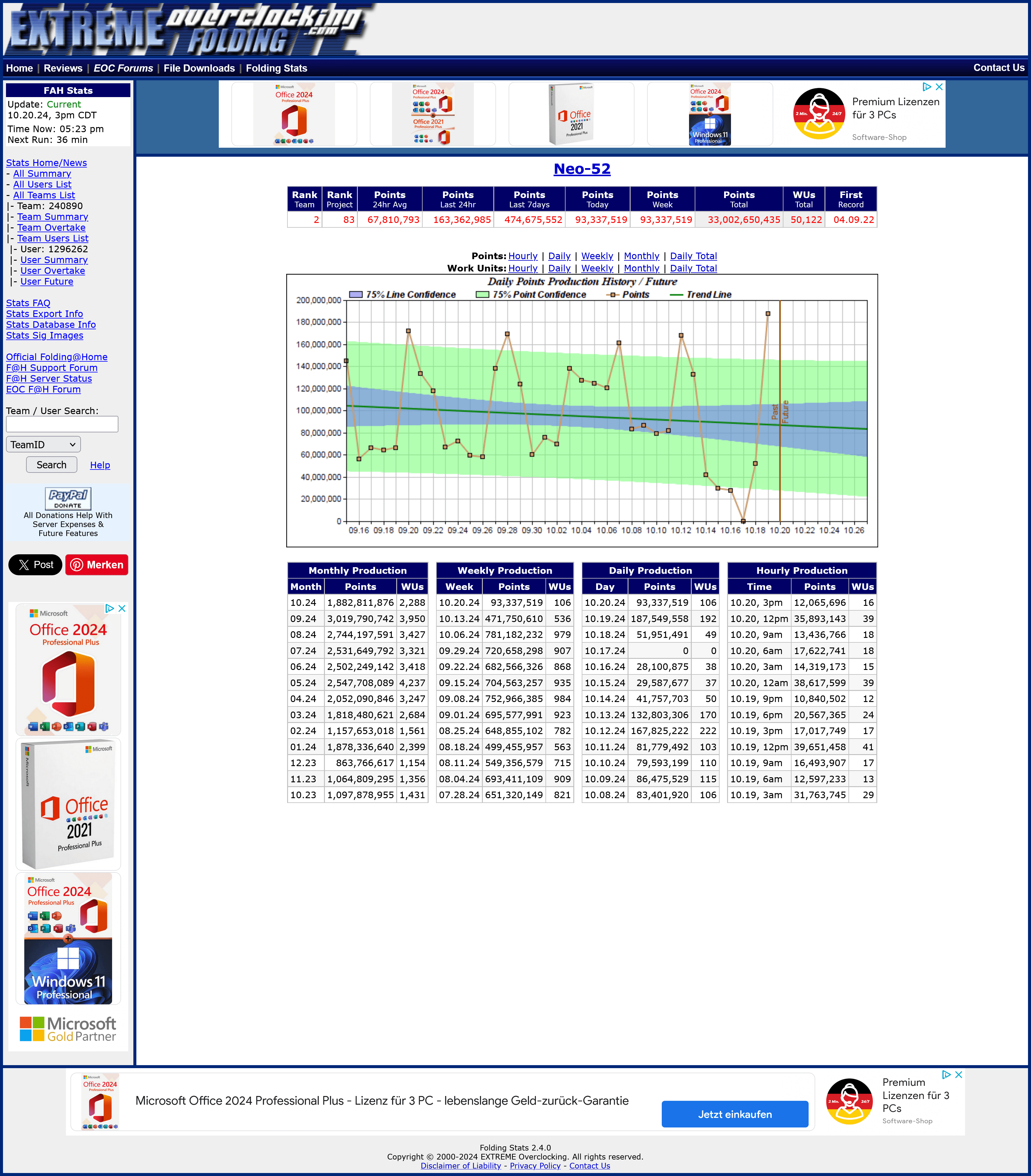Close the sidebar Office 2024 ad
The width and height of the screenshot is (1031, 1176).
[122, 609]
